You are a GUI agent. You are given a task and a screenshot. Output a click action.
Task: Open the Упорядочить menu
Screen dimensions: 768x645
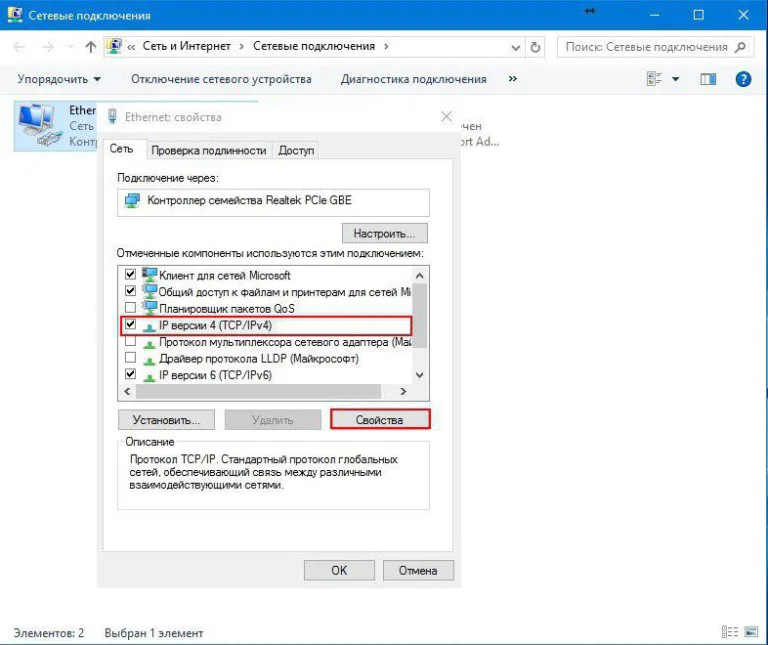click(59, 79)
